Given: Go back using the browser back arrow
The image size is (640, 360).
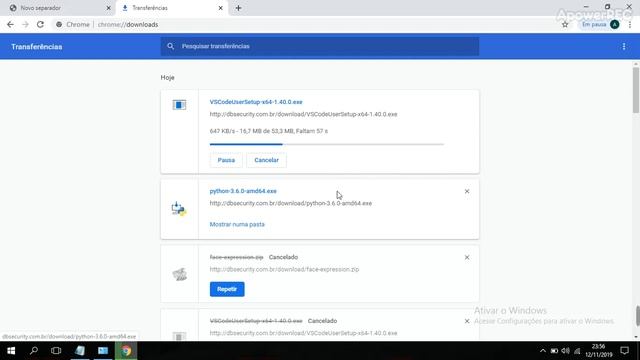Looking at the screenshot, I should (10, 24).
